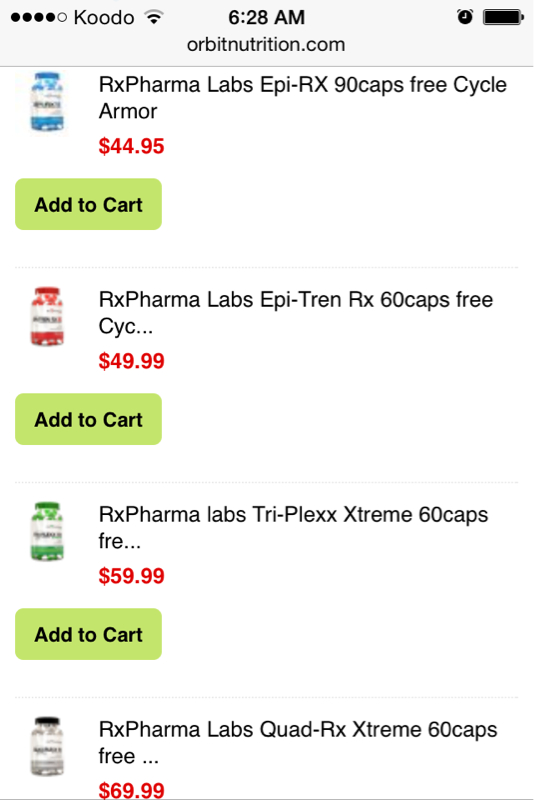534x800 pixels.
Task: Tap the black Quad-Rx Xtreme bottle image
Action: click(47, 746)
